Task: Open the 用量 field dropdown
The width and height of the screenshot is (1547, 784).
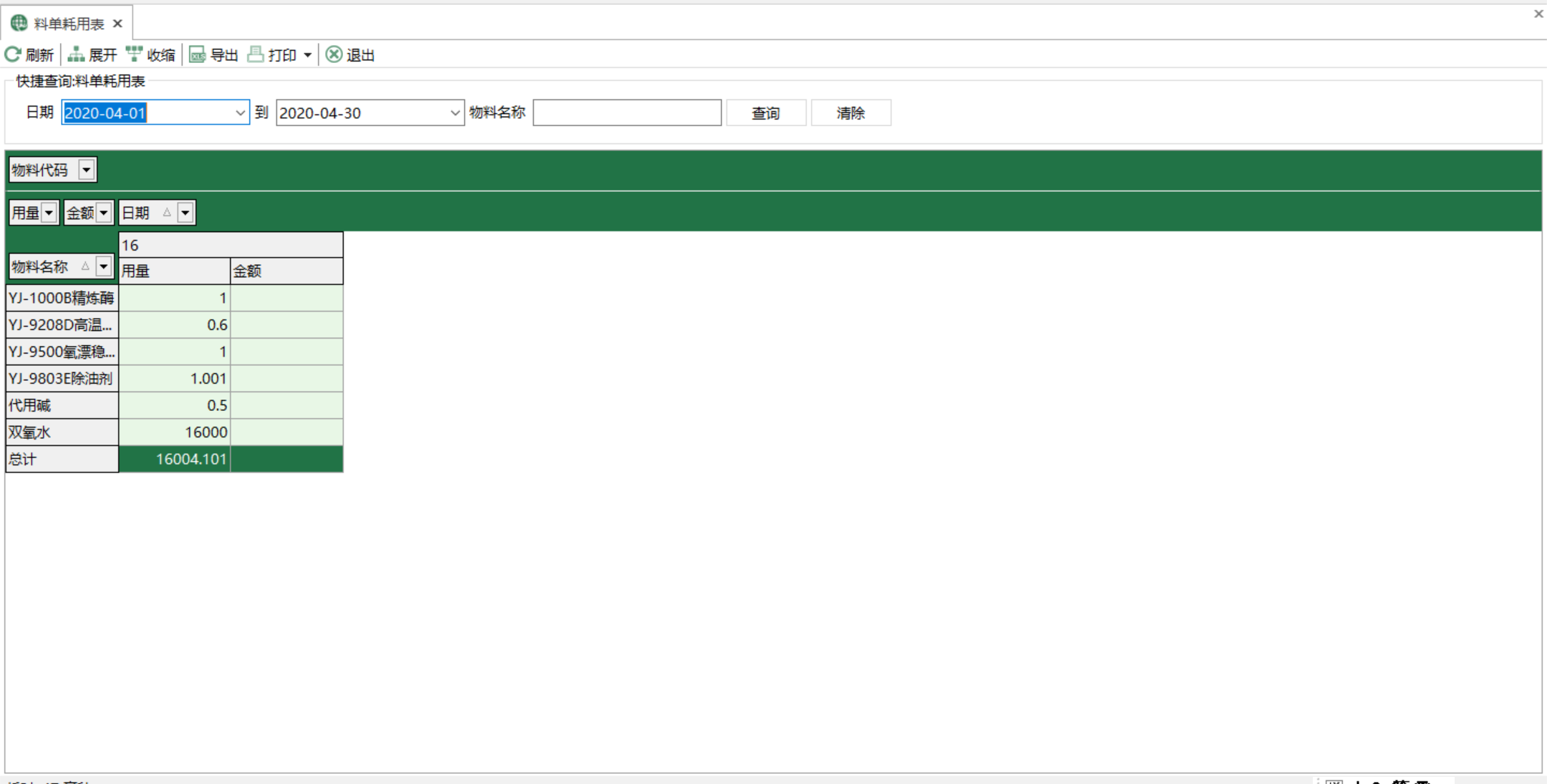Action: pos(49,213)
